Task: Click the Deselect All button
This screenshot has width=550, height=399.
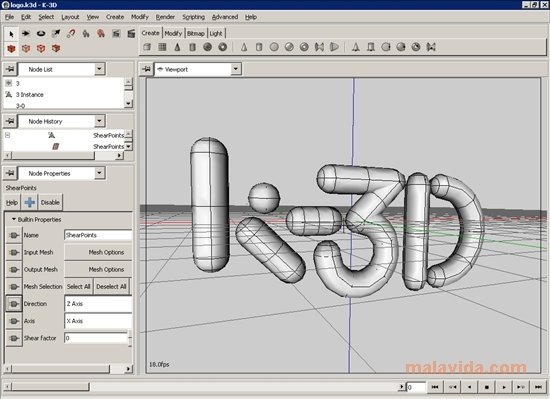Action: point(111,287)
